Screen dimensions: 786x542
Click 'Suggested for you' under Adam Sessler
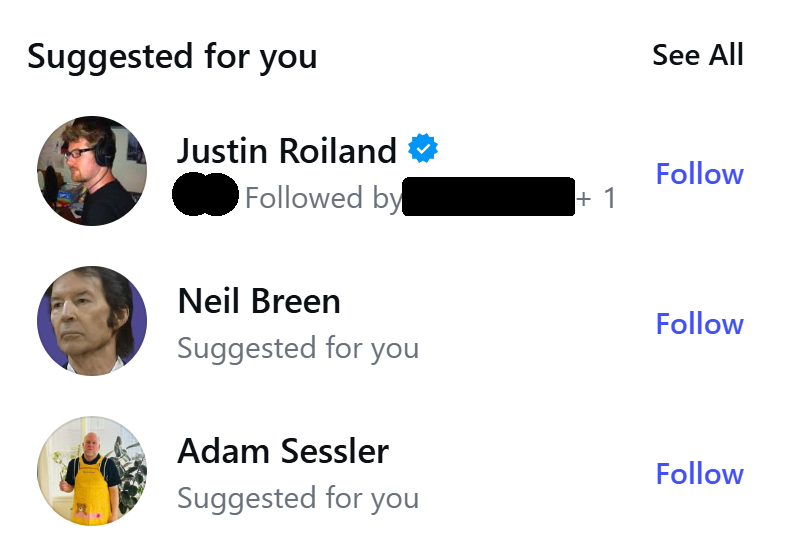click(297, 498)
